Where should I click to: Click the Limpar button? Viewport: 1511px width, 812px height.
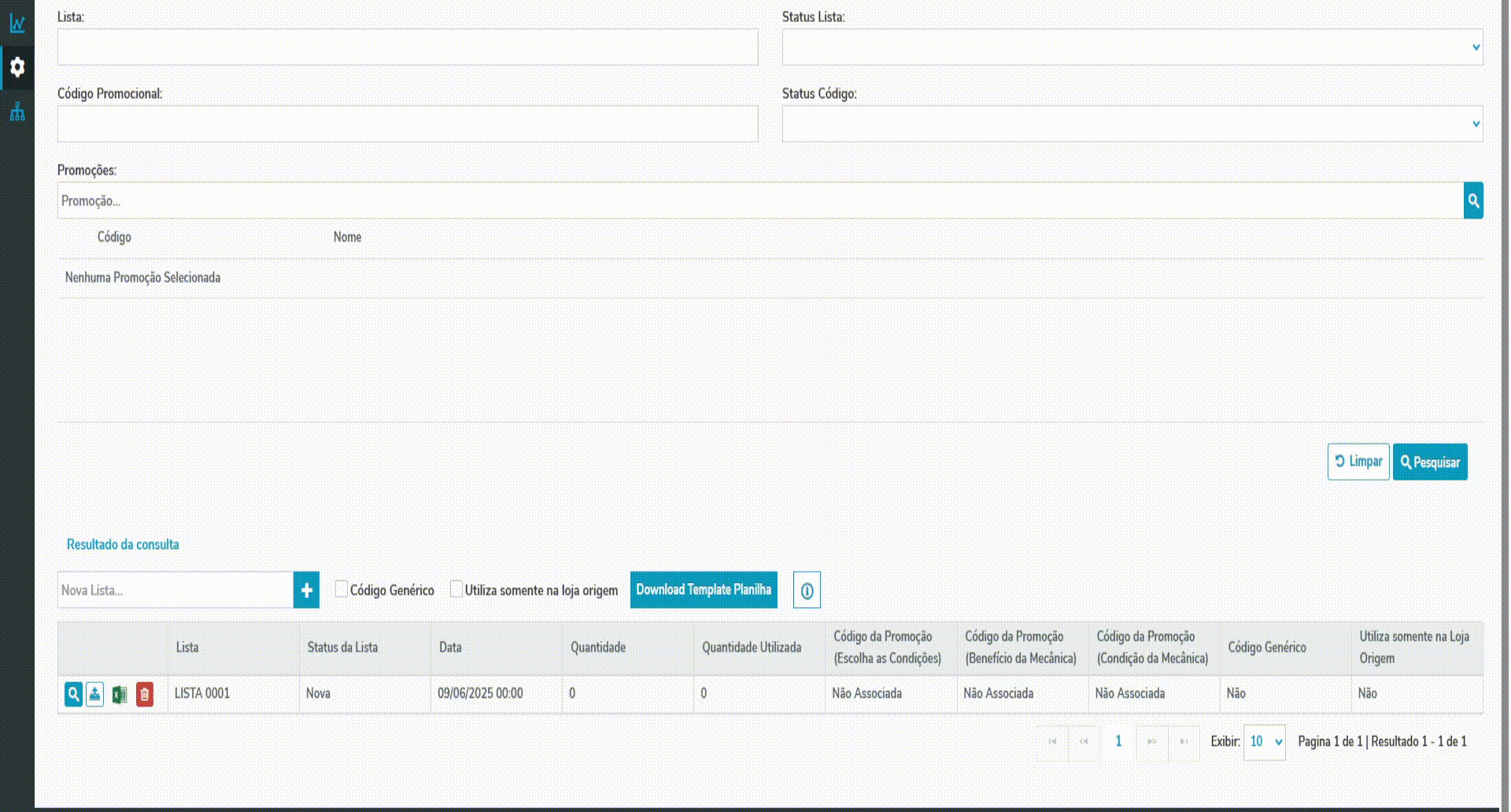pos(1358,462)
